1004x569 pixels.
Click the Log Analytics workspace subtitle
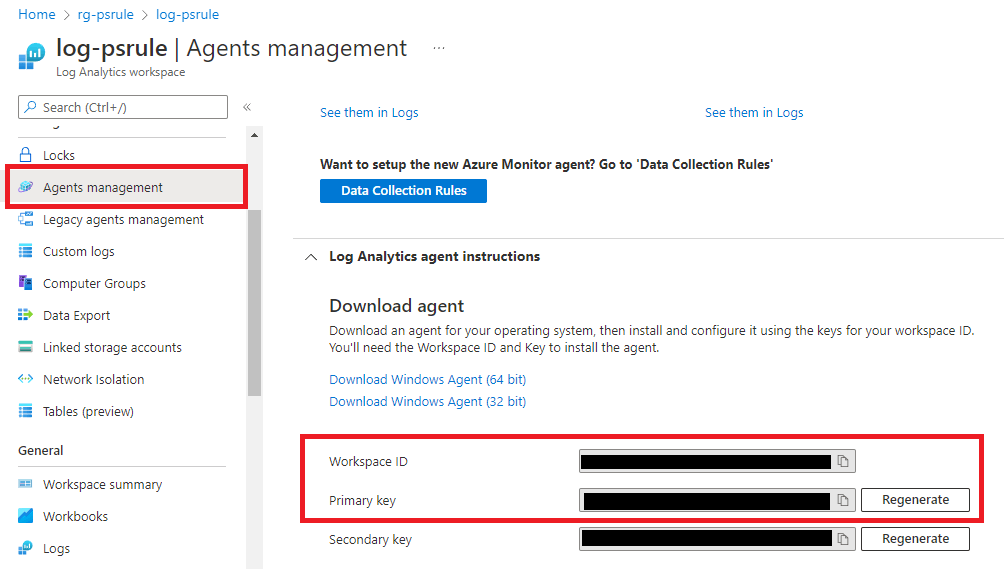pos(120,72)
